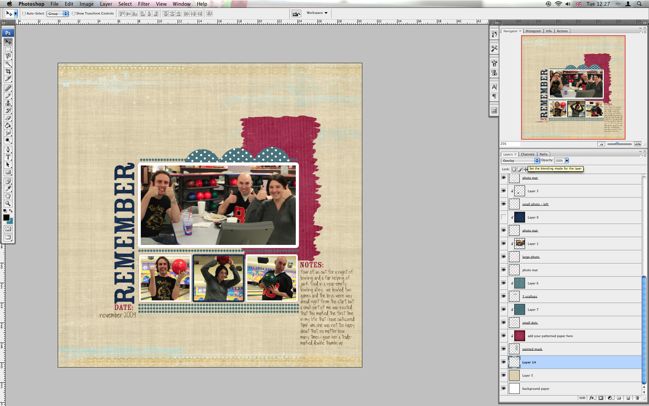This screenshot has width=649, height=406.
Task: Open the Opacity slider arrow
Action: (567, 161)
